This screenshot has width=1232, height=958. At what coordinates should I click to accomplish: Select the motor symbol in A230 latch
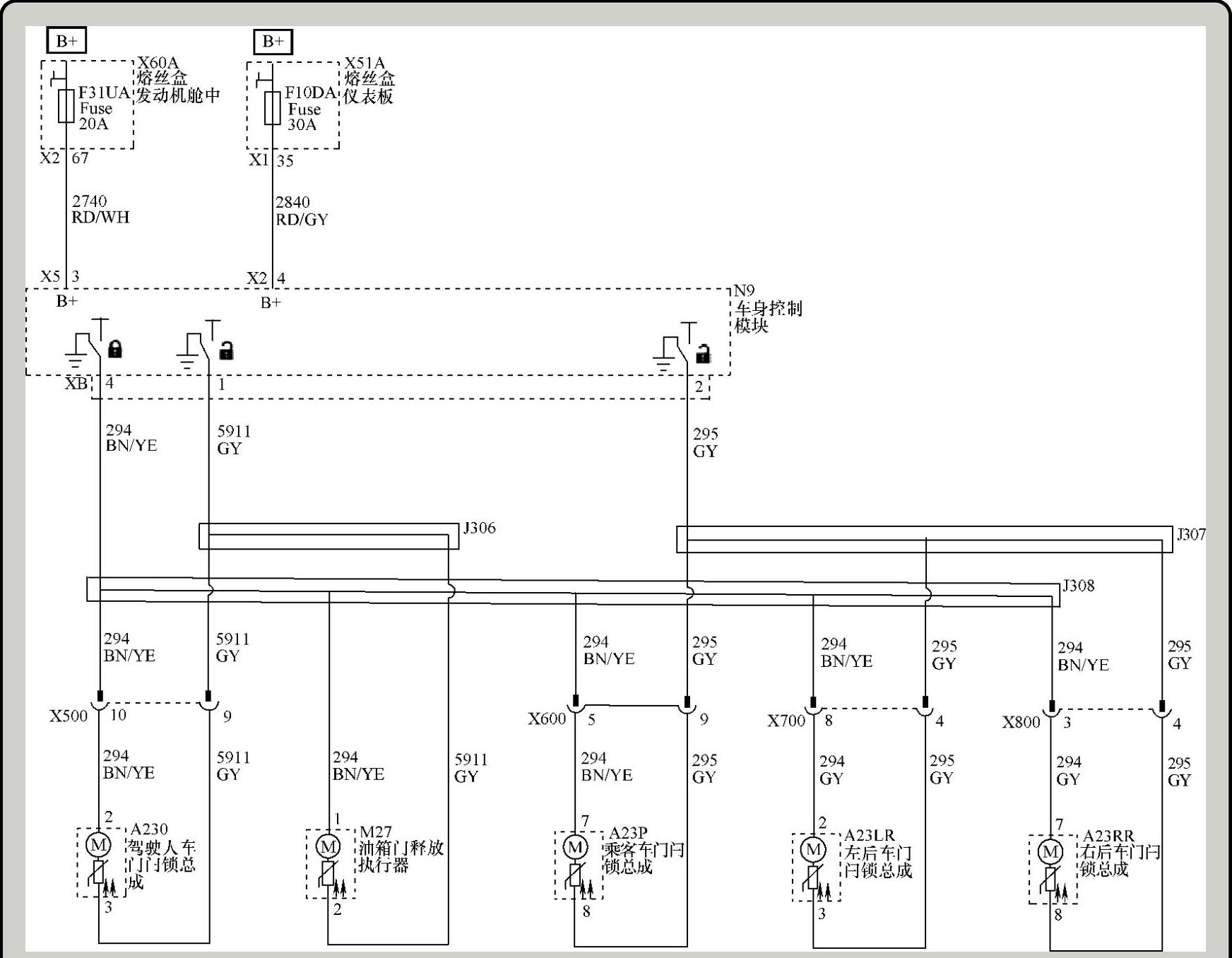98,844
